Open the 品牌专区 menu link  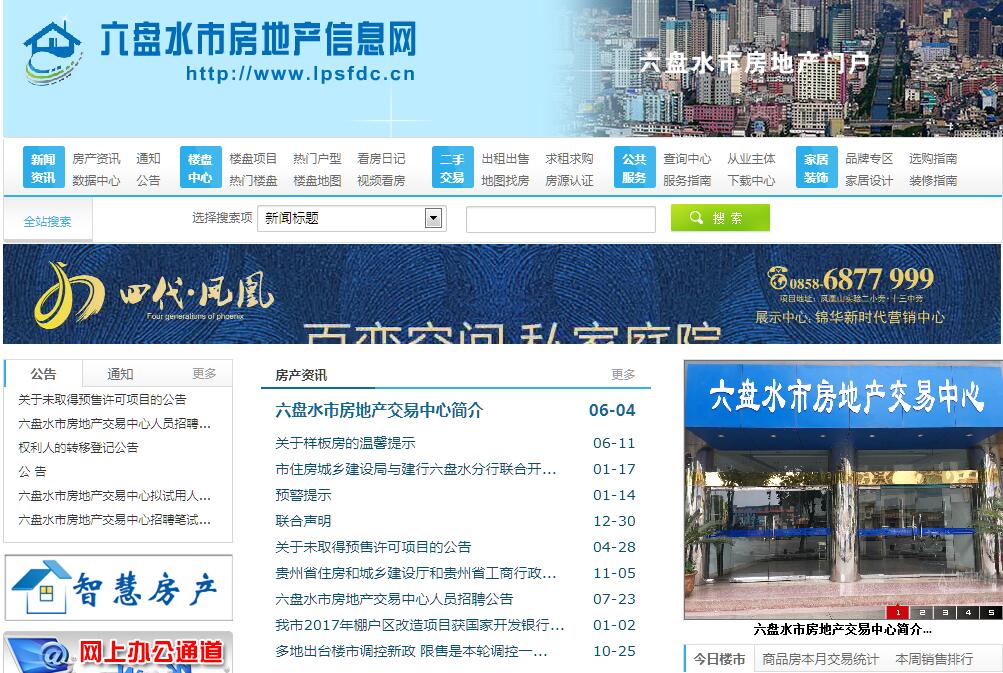[x=869, y=159]
